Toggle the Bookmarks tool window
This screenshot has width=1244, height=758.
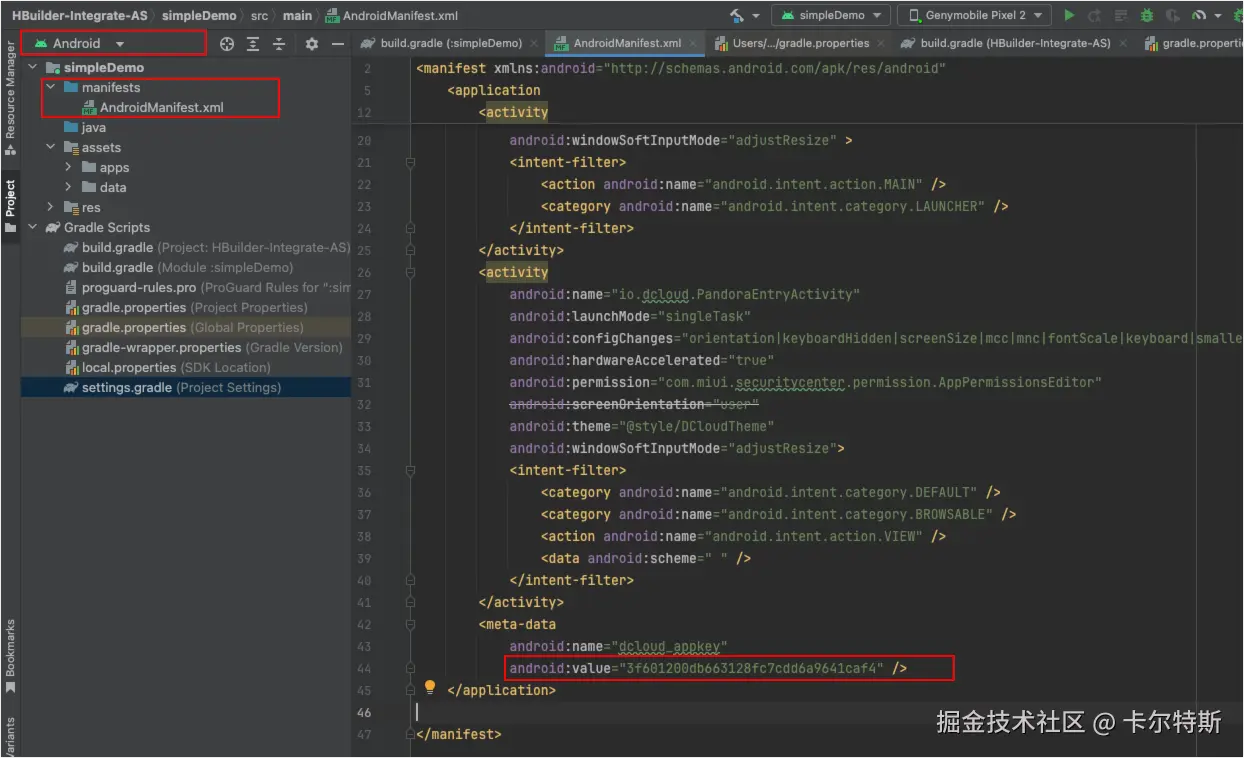10,655
